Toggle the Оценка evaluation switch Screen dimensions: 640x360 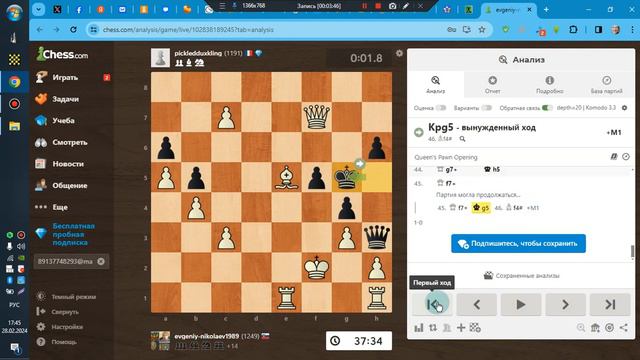pyautogui.click(x=441, y=108)
